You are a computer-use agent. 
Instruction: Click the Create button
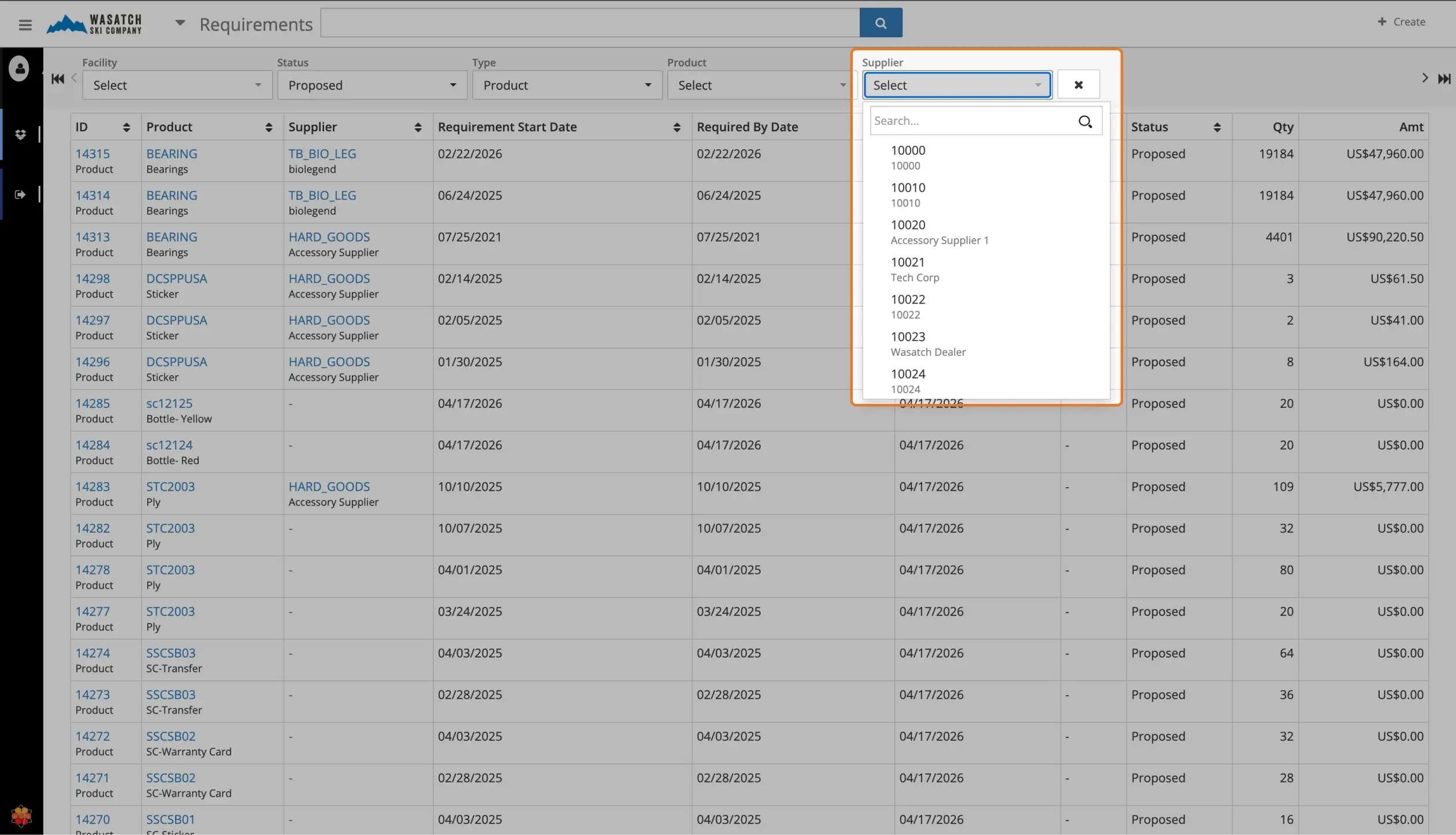click(1402, 22)
